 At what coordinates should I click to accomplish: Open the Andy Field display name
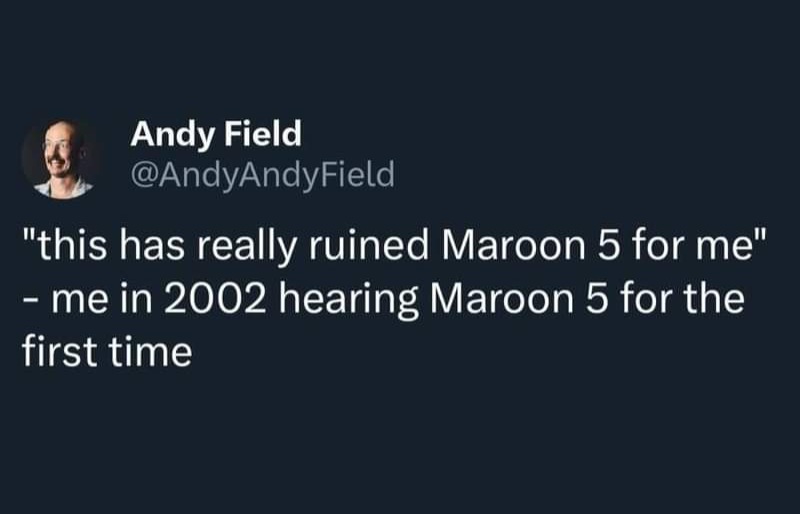coord(216,133)
